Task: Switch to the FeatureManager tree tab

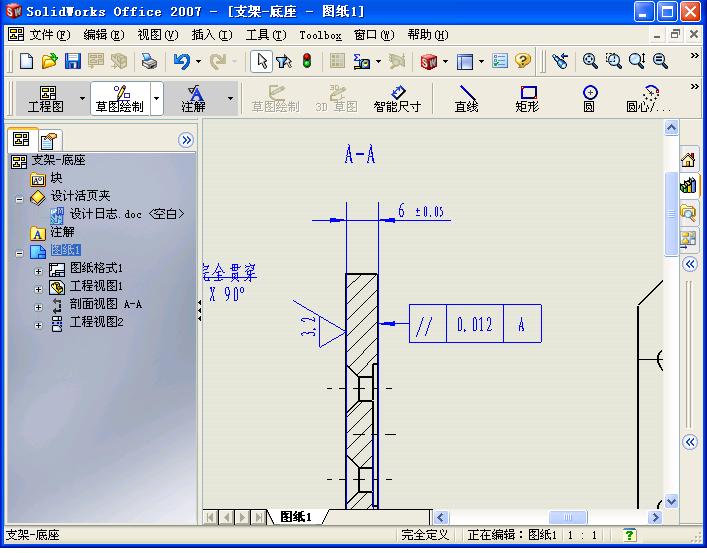Action: point(22,139)
